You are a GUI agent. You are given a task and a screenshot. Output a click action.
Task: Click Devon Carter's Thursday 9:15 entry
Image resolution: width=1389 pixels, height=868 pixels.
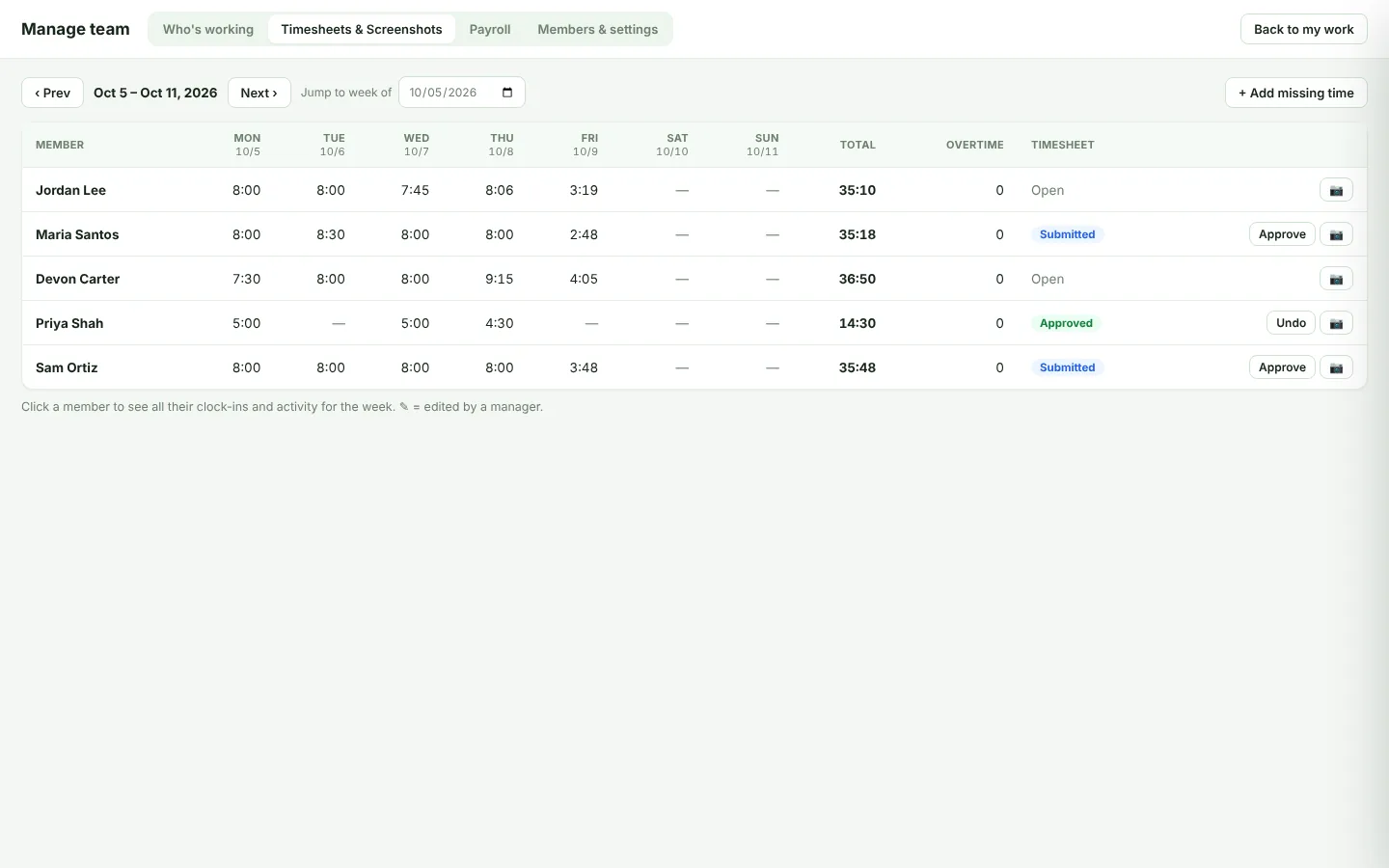coord(500,279)
